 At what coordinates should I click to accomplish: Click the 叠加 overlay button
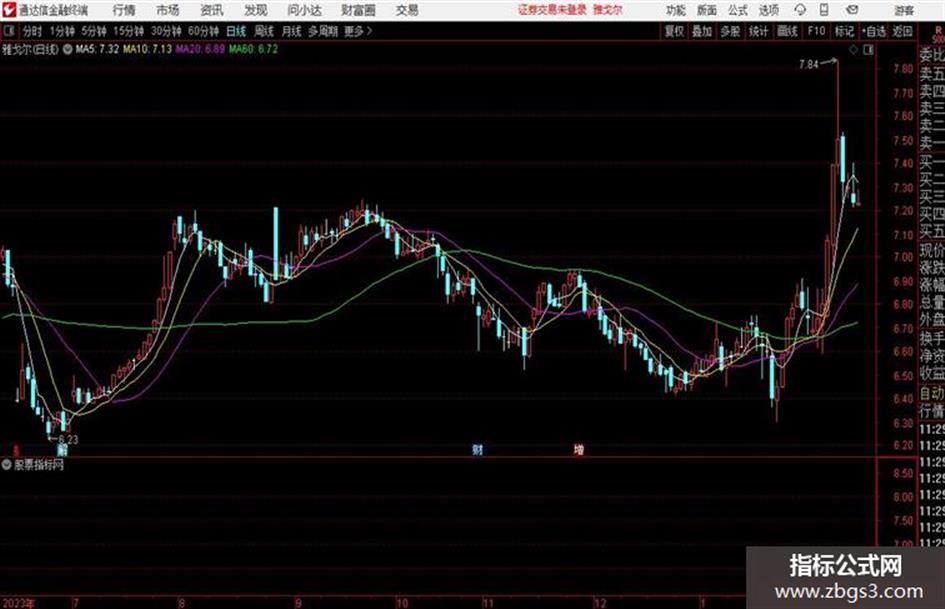point(702,31)
